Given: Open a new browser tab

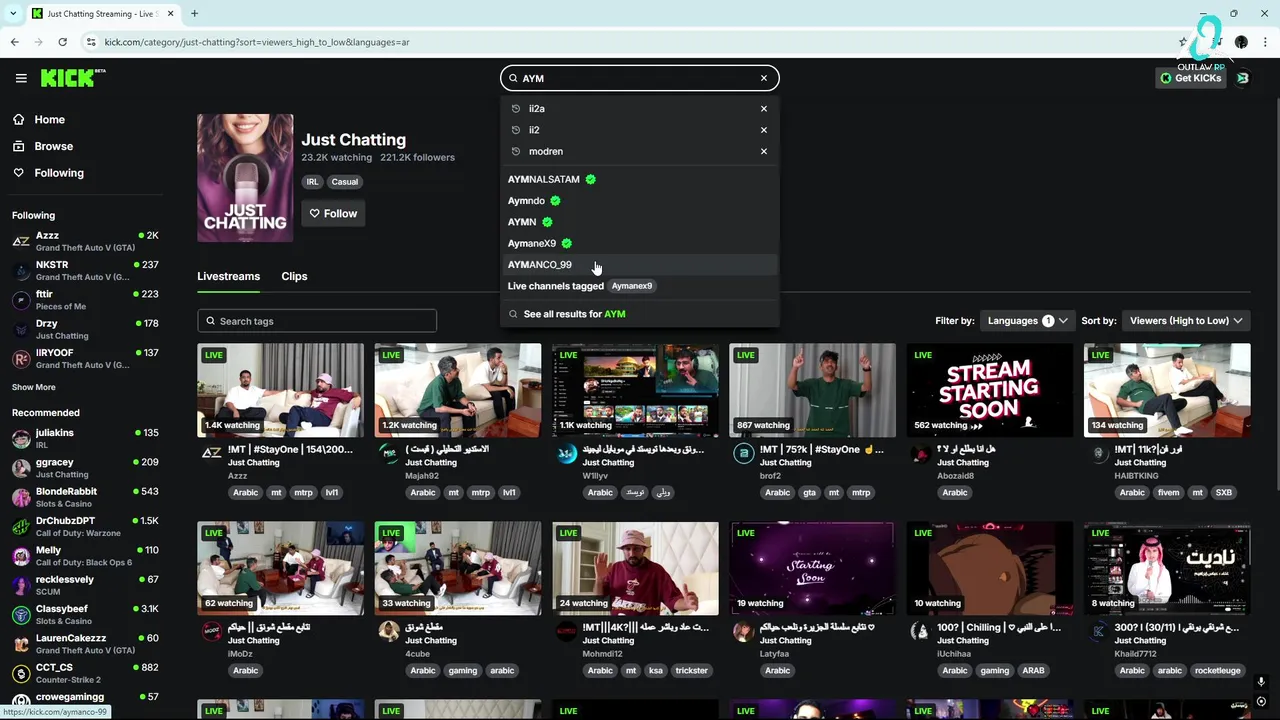Looking at the screenshot, I should coord(194,14).
